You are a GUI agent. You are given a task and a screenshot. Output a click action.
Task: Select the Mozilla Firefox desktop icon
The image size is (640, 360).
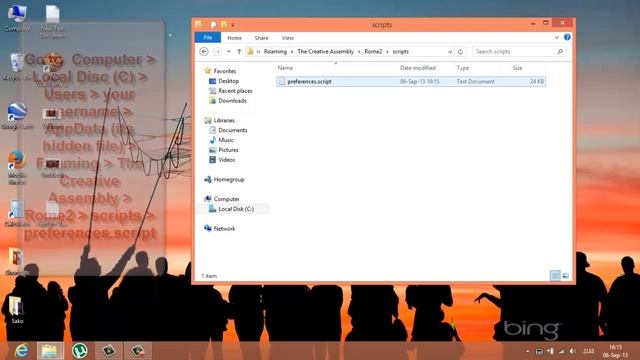pos(17,168)
